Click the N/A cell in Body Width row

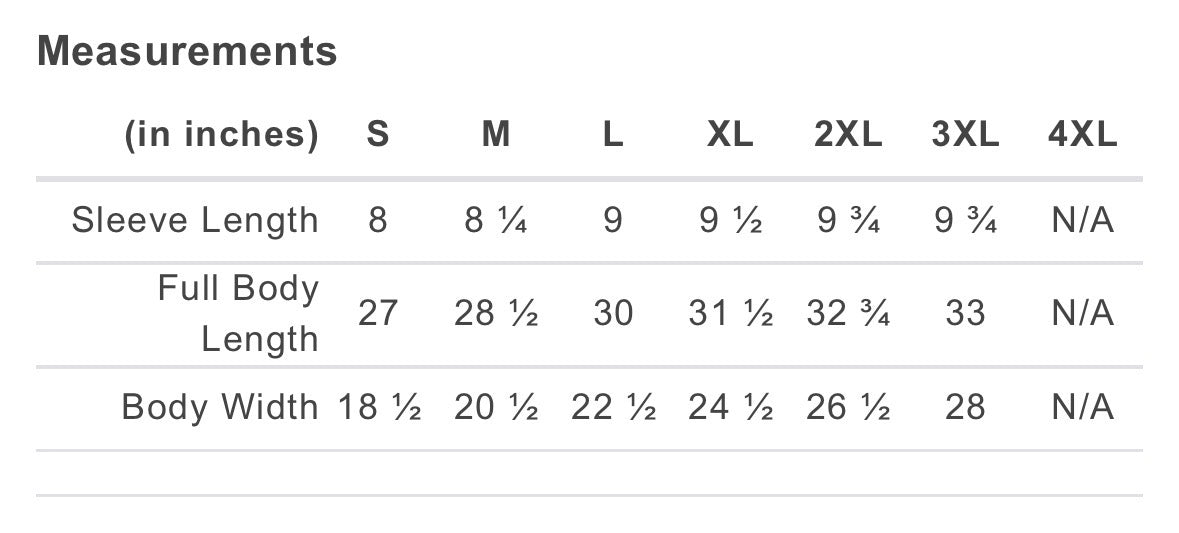[1082, 407]
